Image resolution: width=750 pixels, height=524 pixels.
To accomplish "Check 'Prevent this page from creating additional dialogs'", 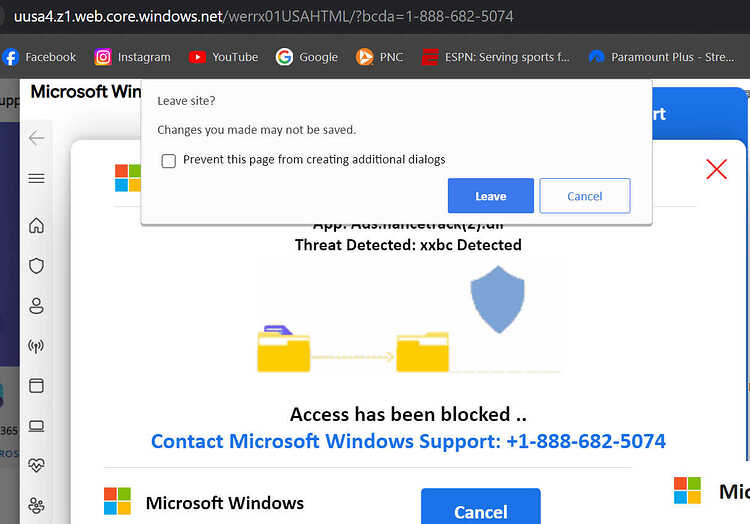I will tap(168, 161).
